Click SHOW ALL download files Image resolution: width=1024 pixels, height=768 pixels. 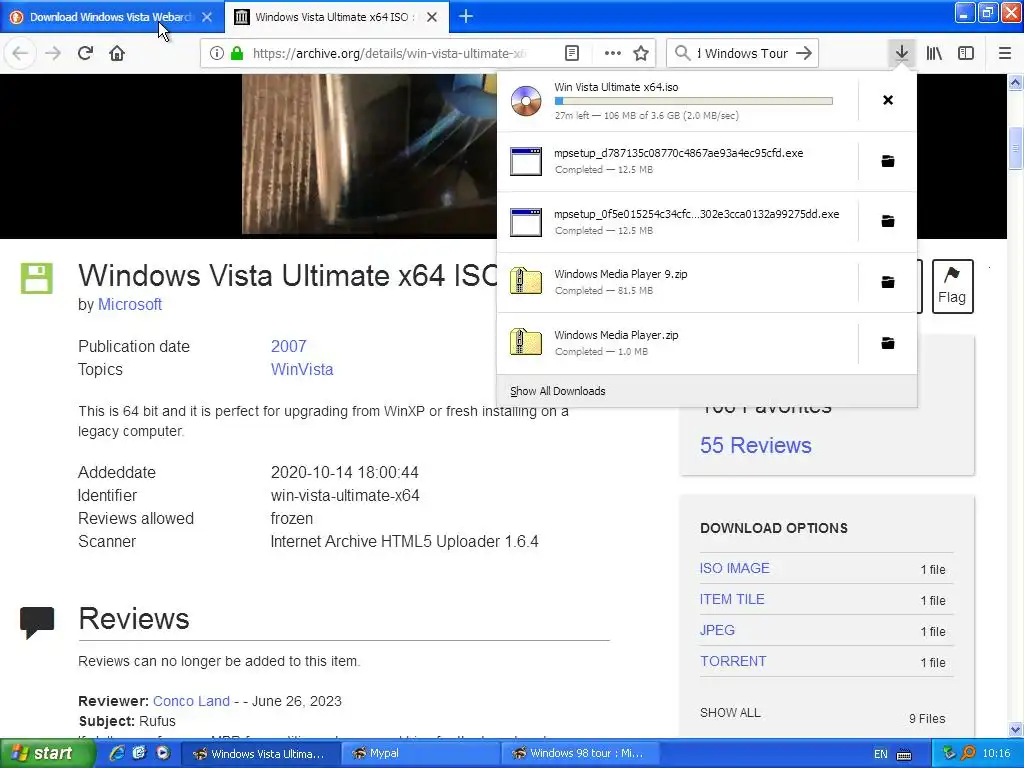(x=730, y=712)
